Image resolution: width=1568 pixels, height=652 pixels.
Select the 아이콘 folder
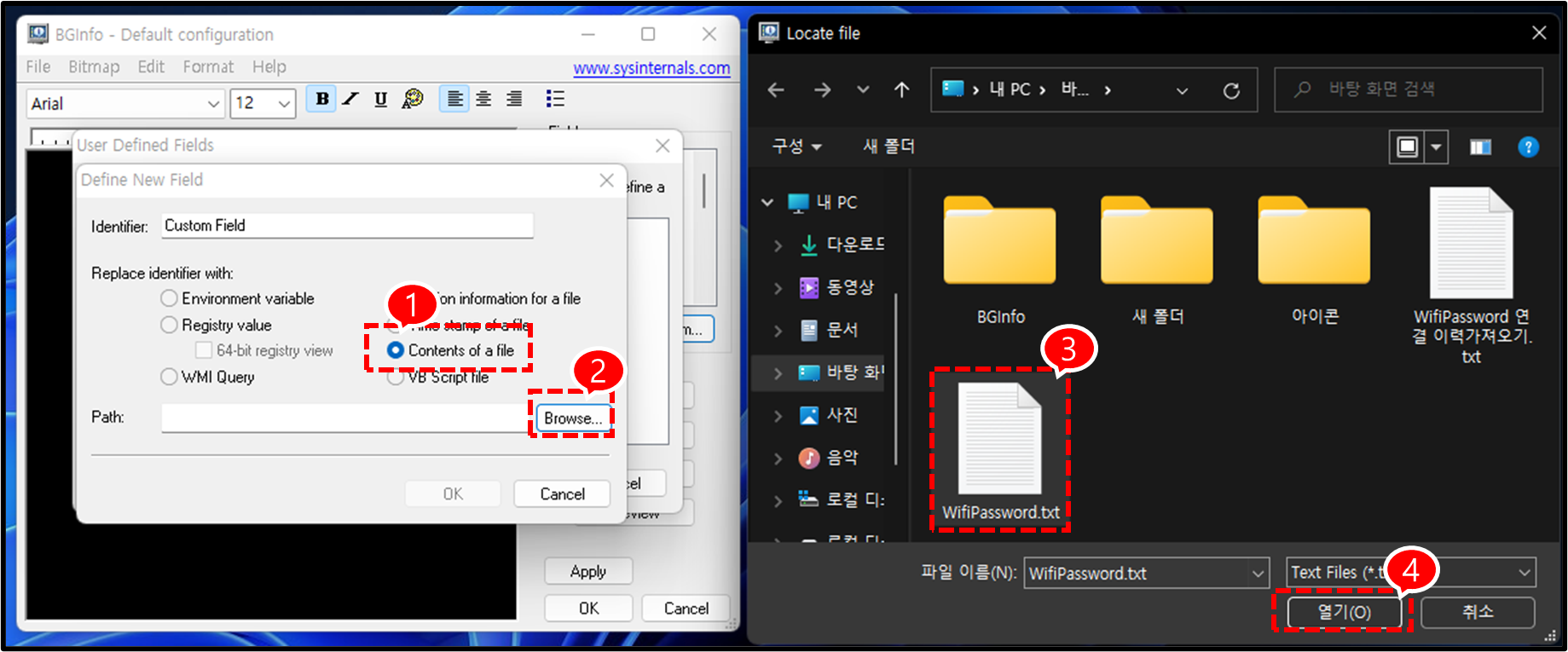(1314, 262)
